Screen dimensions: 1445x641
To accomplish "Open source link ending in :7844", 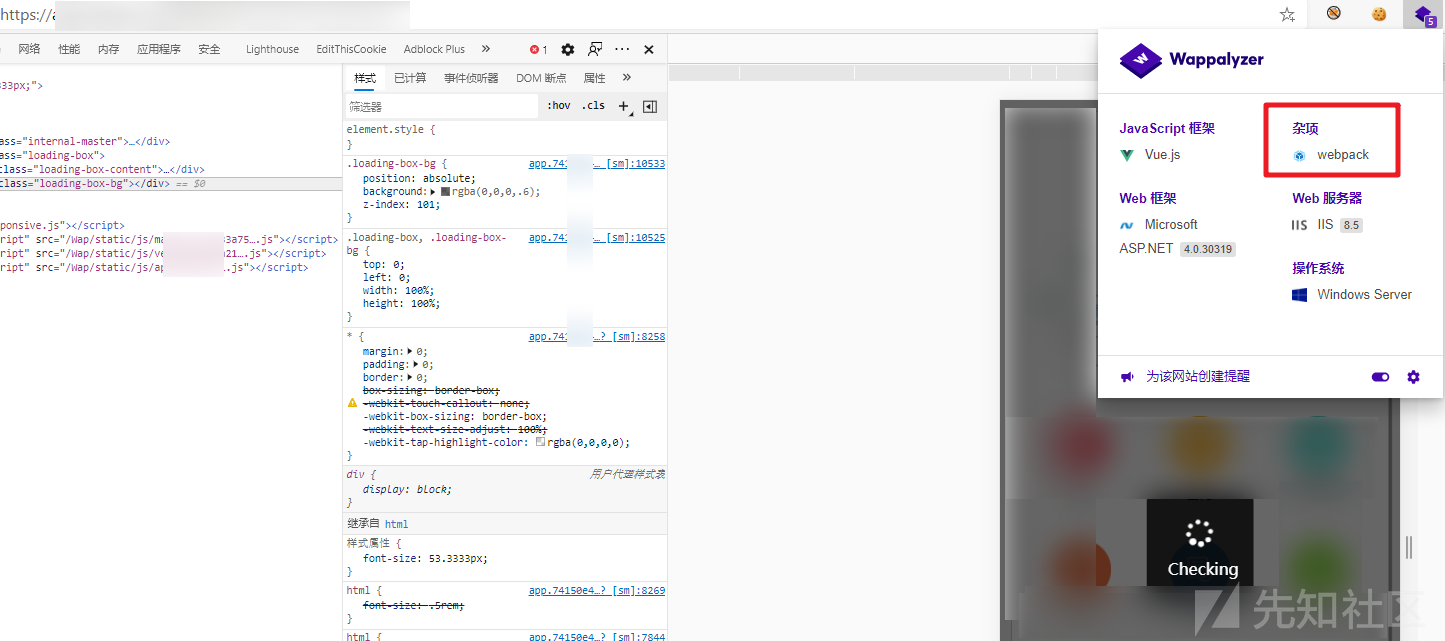I will (x=597, y=636).
